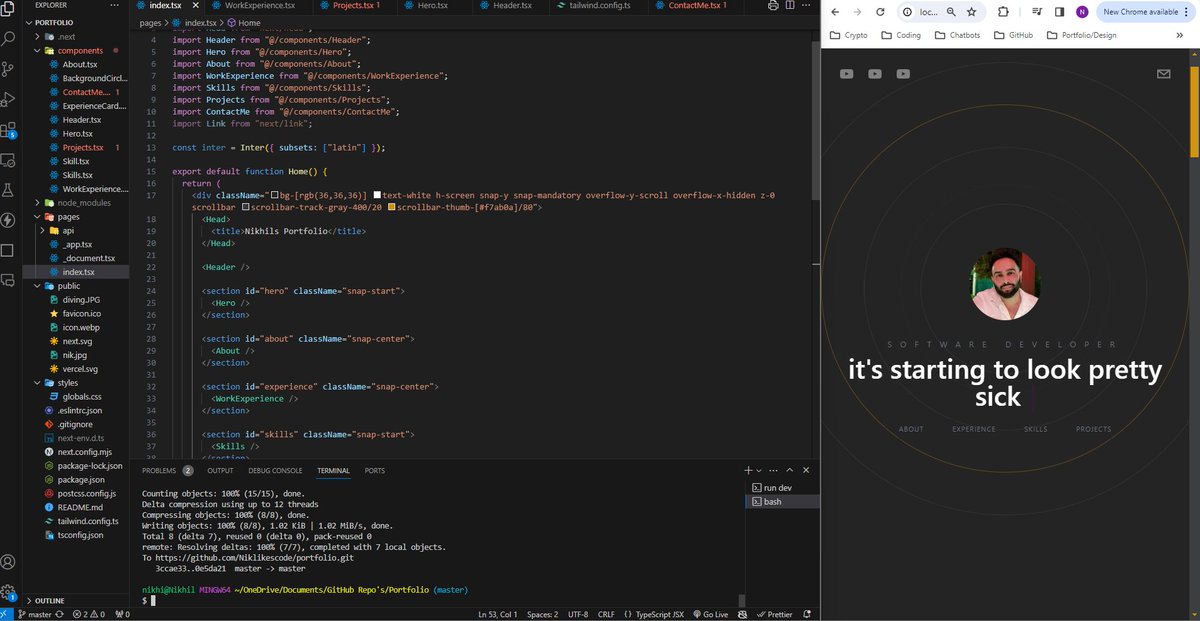Click the print icon in editor toolbar
Viewport: 1200px width, 621px height.
coord(773,6)
